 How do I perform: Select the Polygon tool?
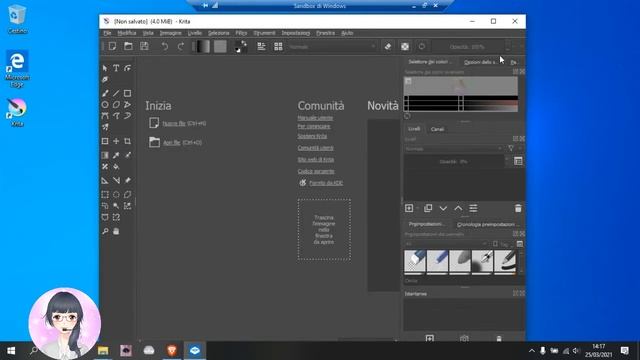pos(116,104)
